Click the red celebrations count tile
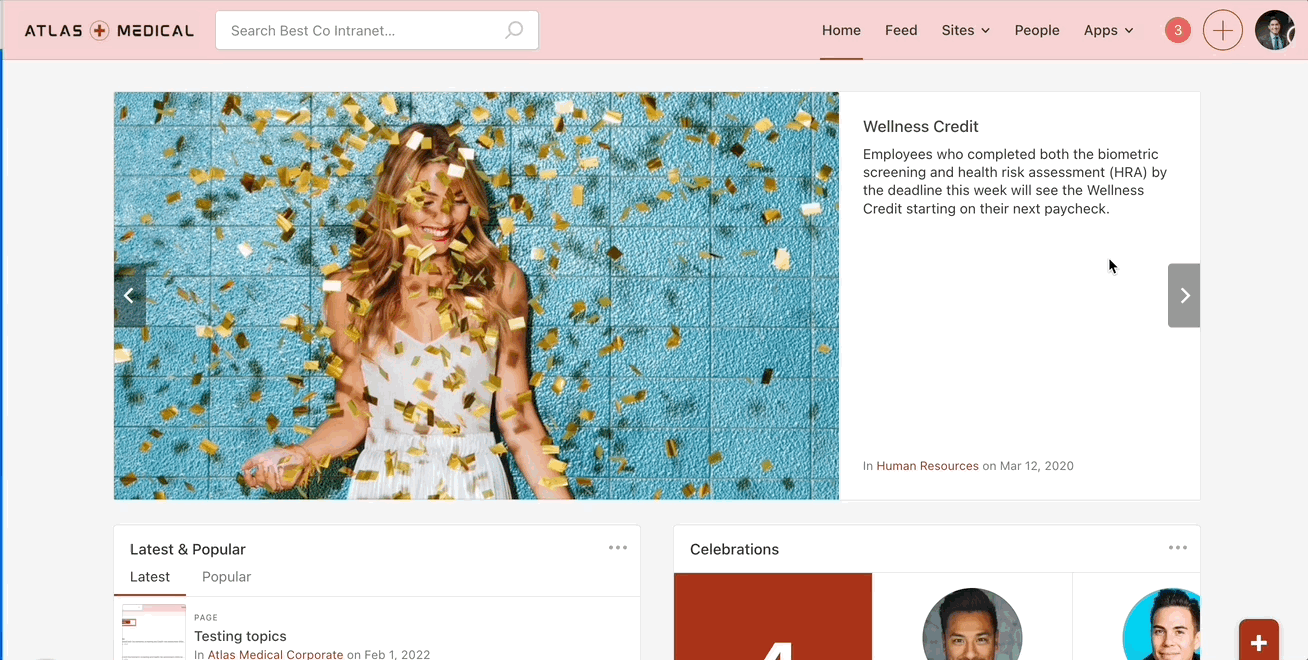Screen dimensions: 1308x660 click(x=773, y=616)
